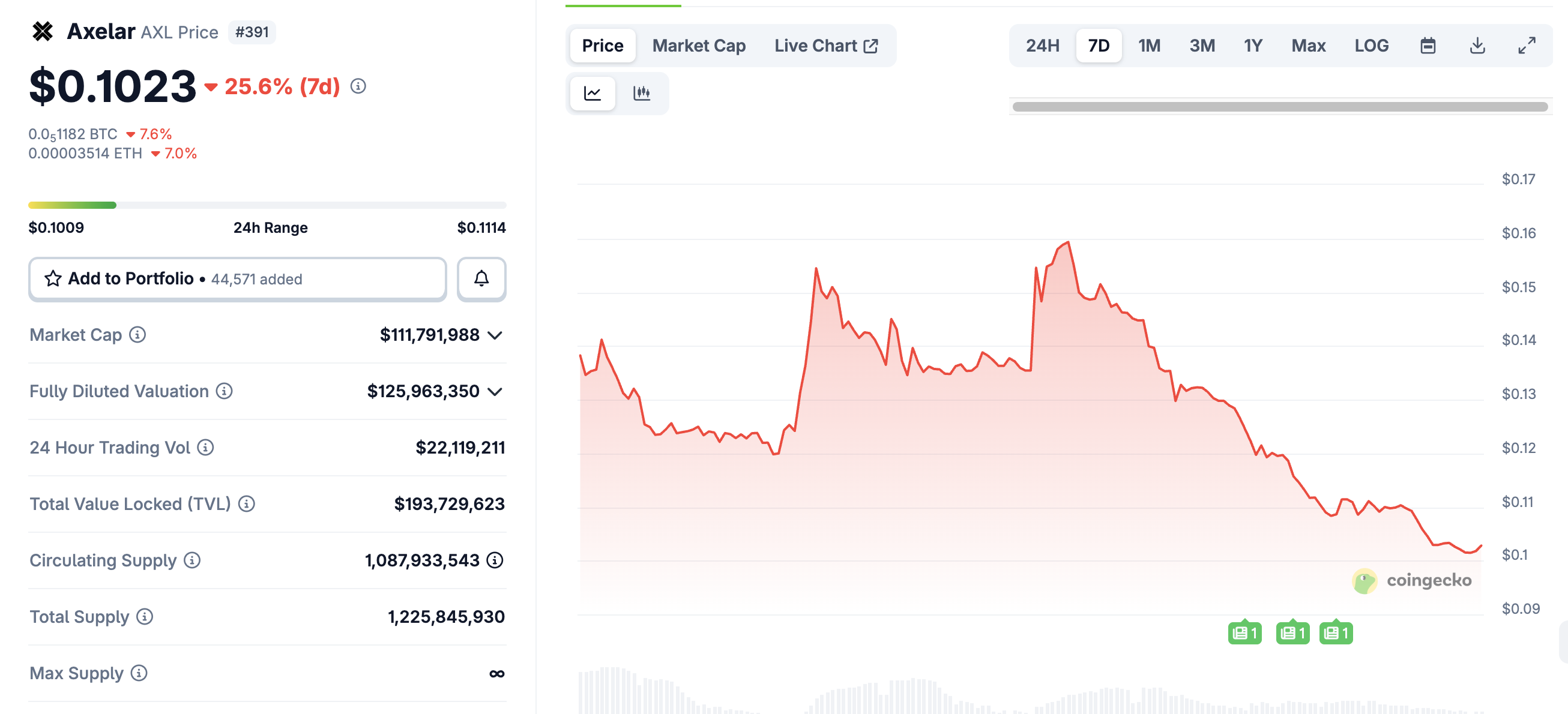Expand the Market Cap value chevron
This screenshot has width=1568, height=714.
[x=495, y=335]
